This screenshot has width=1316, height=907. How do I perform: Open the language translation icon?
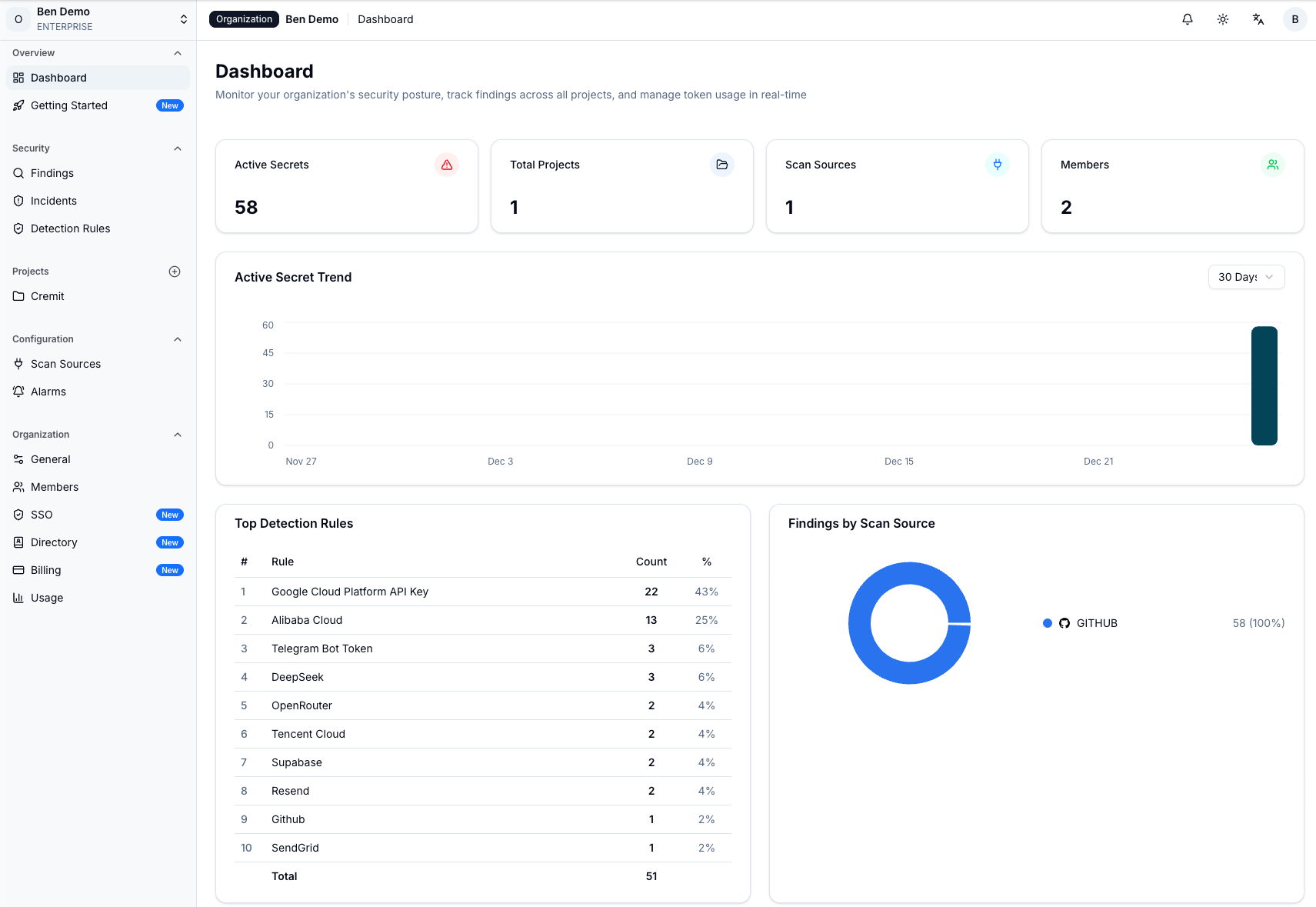(1258, 19)
